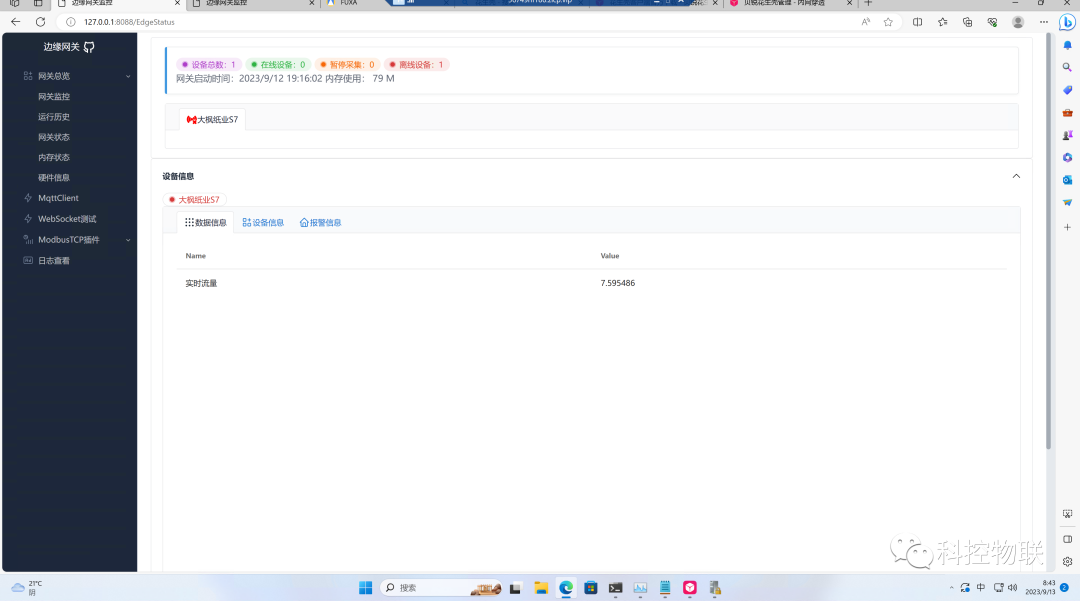Open the browser profile avatar

(x=1018, y=22)
